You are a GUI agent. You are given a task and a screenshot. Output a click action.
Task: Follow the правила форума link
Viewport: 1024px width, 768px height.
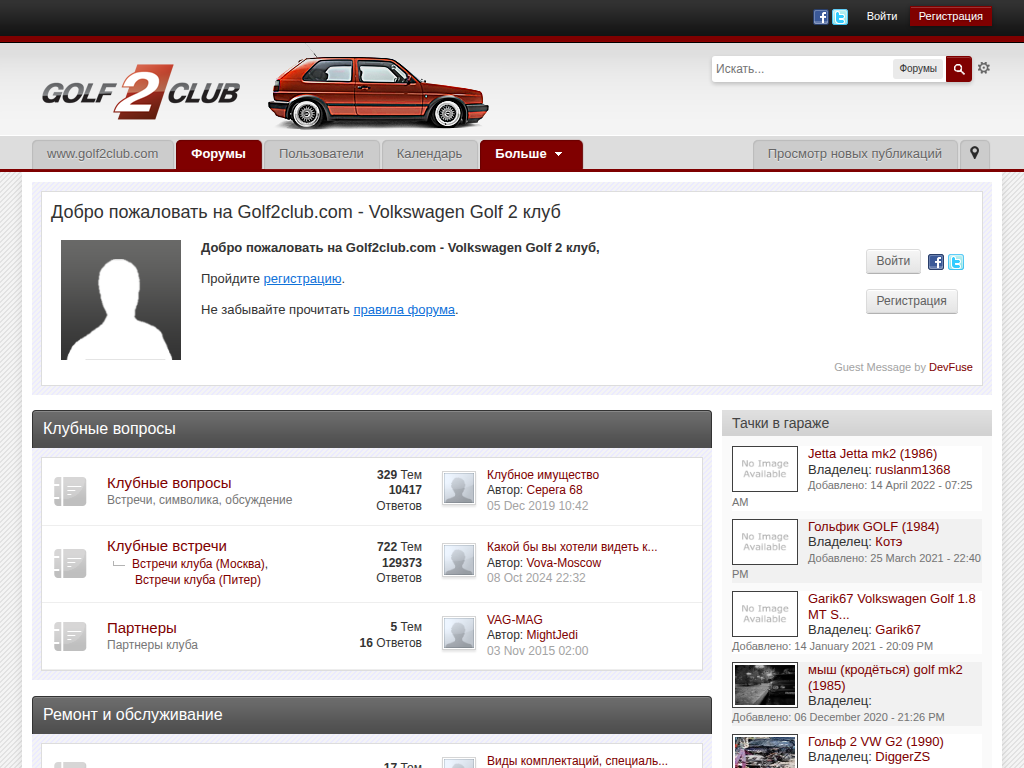pyautogui.click(x=404, y=310)
